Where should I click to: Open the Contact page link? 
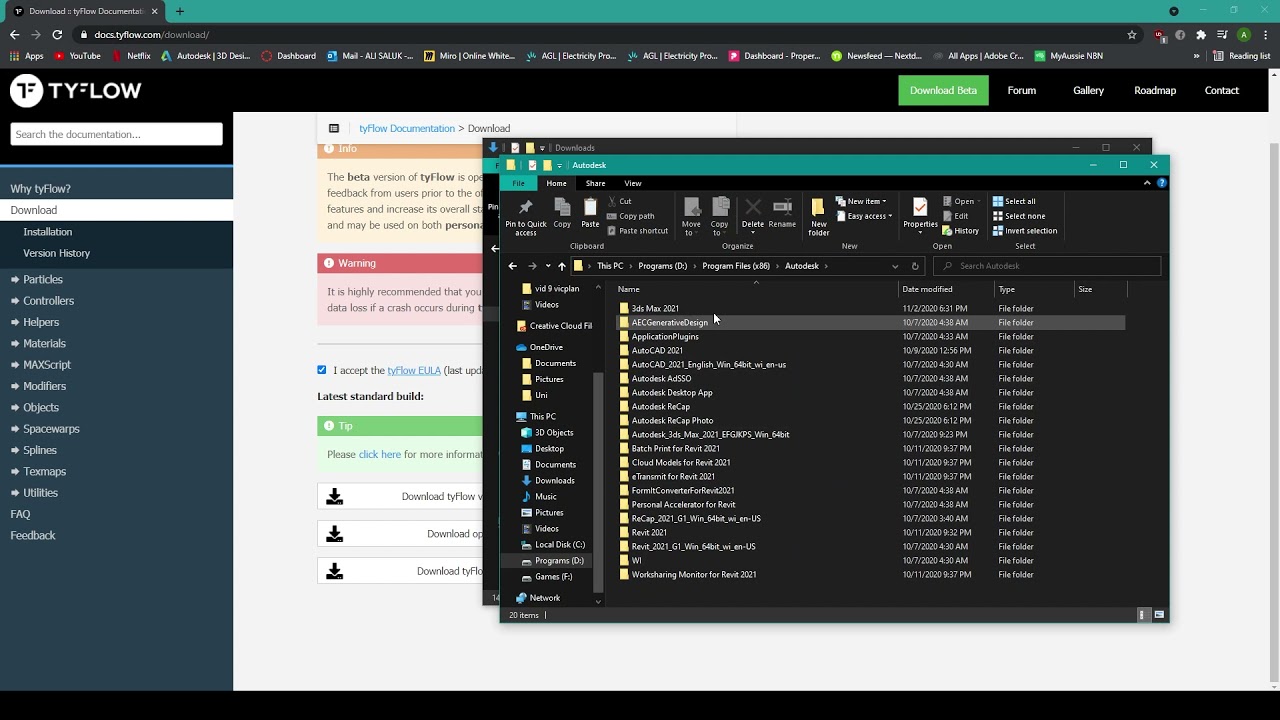click(1221, 90)
